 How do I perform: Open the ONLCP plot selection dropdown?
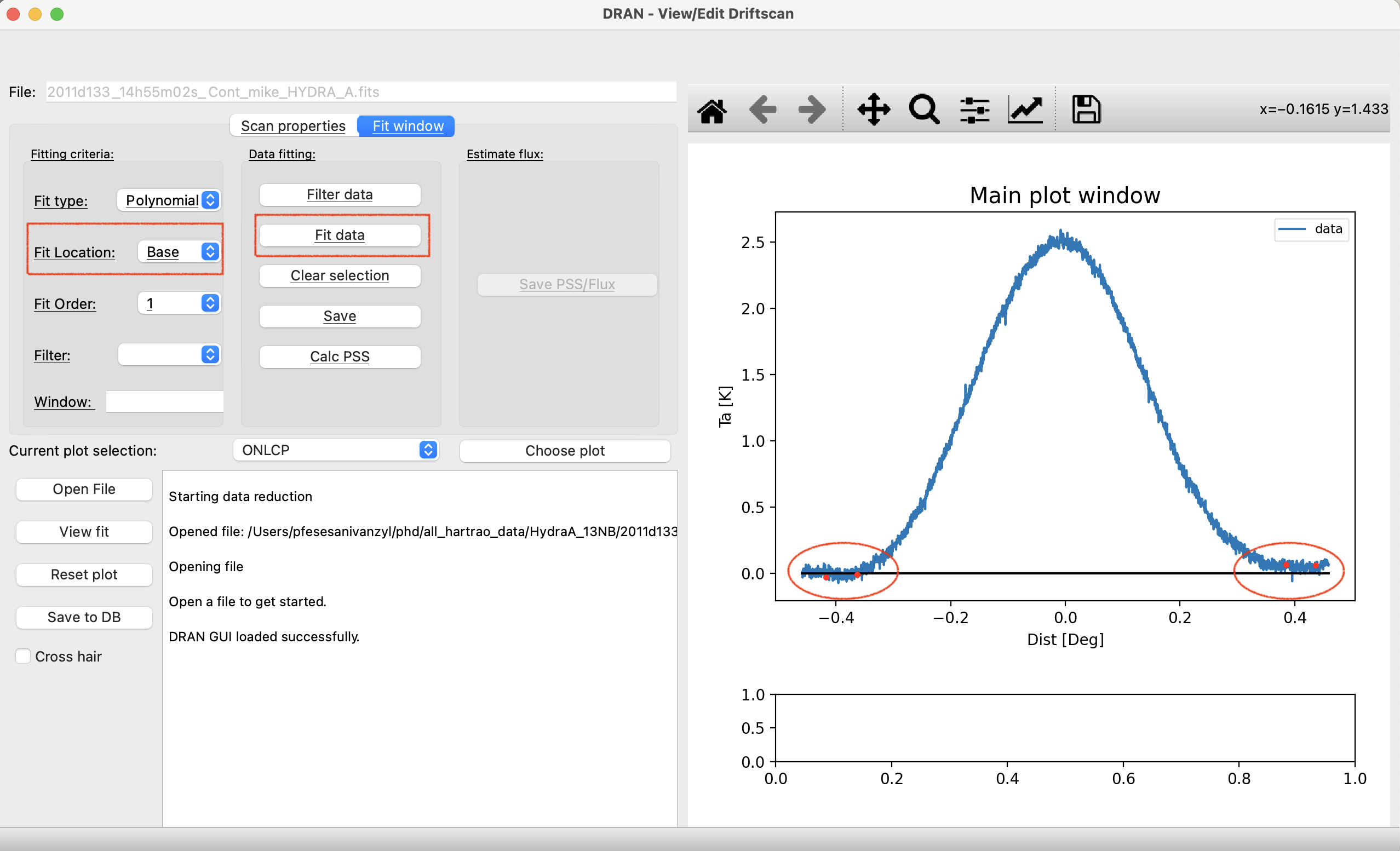[x=336, y=450]
